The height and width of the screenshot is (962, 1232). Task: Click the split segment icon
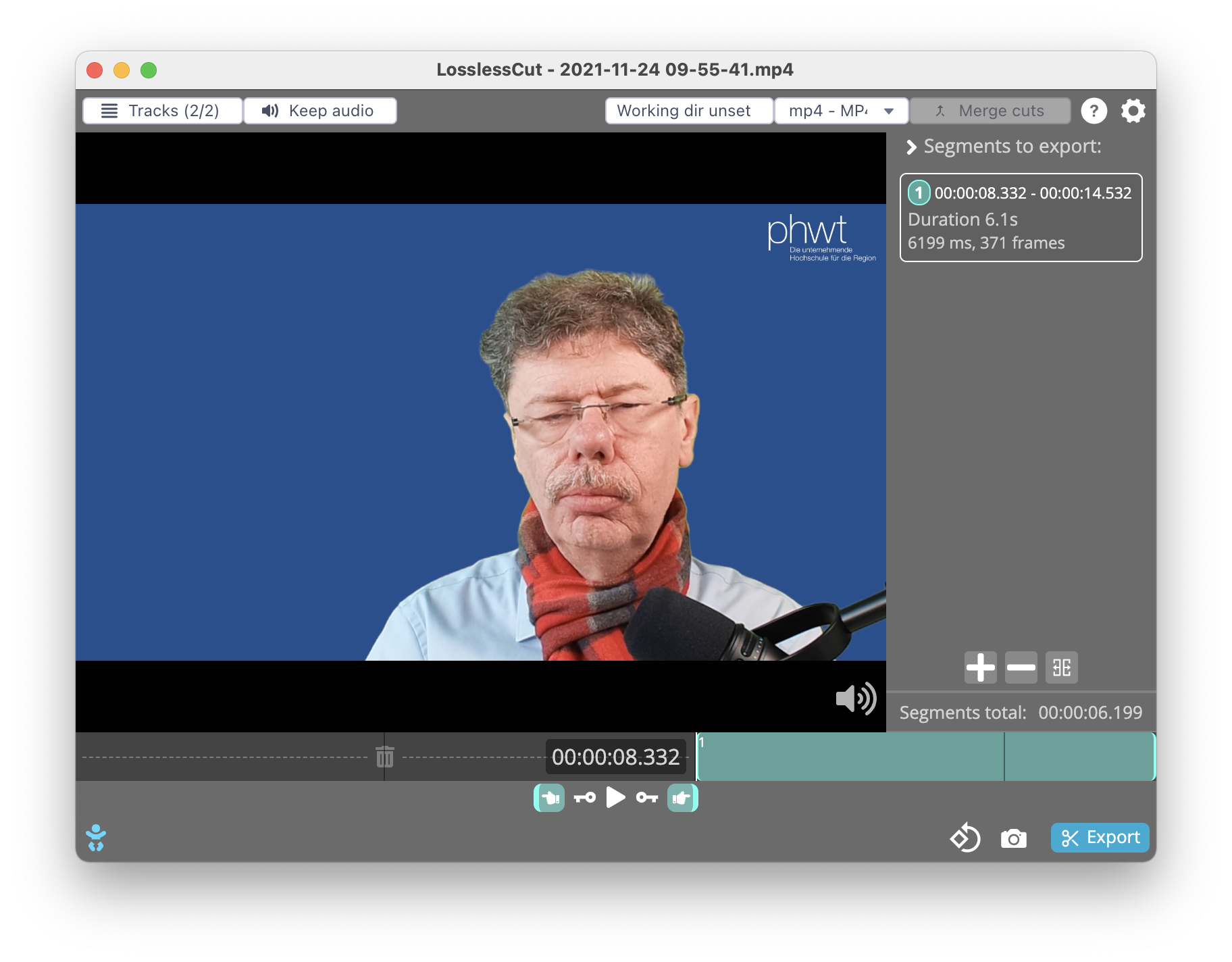tap(1061, 667)
